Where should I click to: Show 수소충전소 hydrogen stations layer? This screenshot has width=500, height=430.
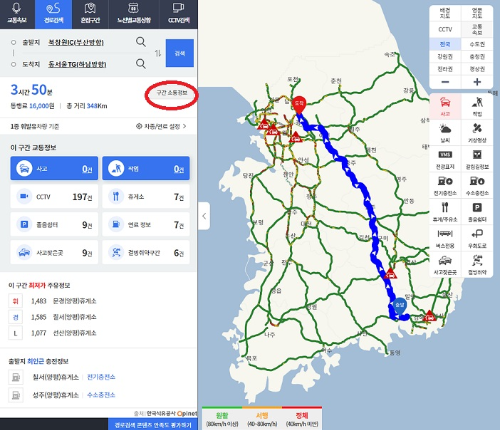[x=477, y=185]
